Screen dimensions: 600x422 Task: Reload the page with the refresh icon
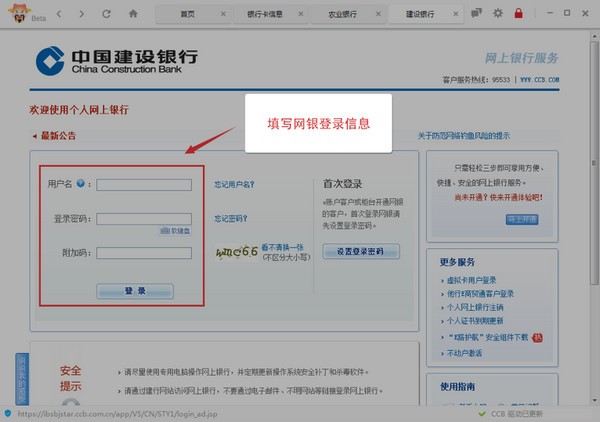(106, 14)
